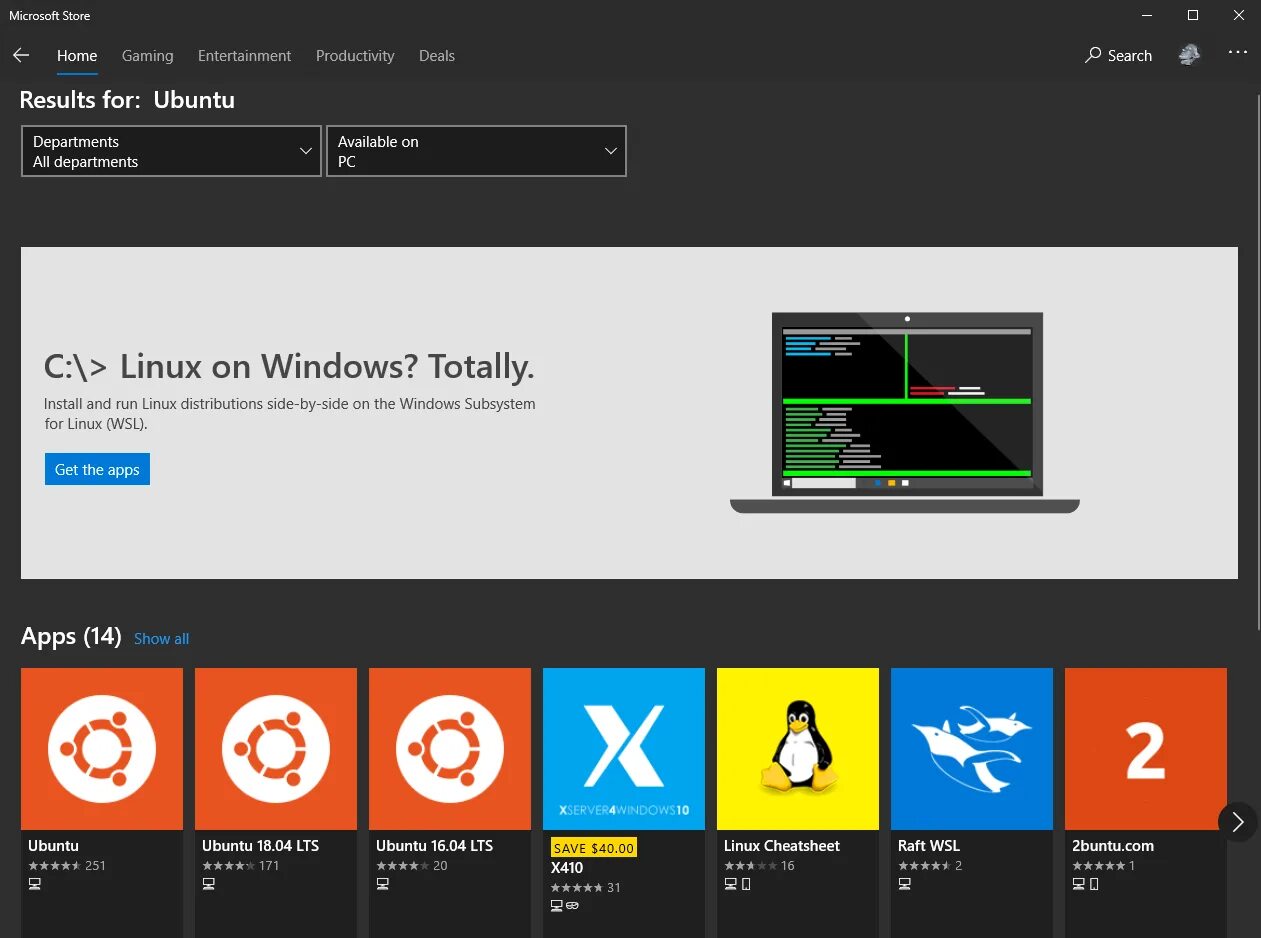This screenshot has width=1261, height=938.
Task: Show next apps with right arrow
Action: click(x=1238, y=822)
